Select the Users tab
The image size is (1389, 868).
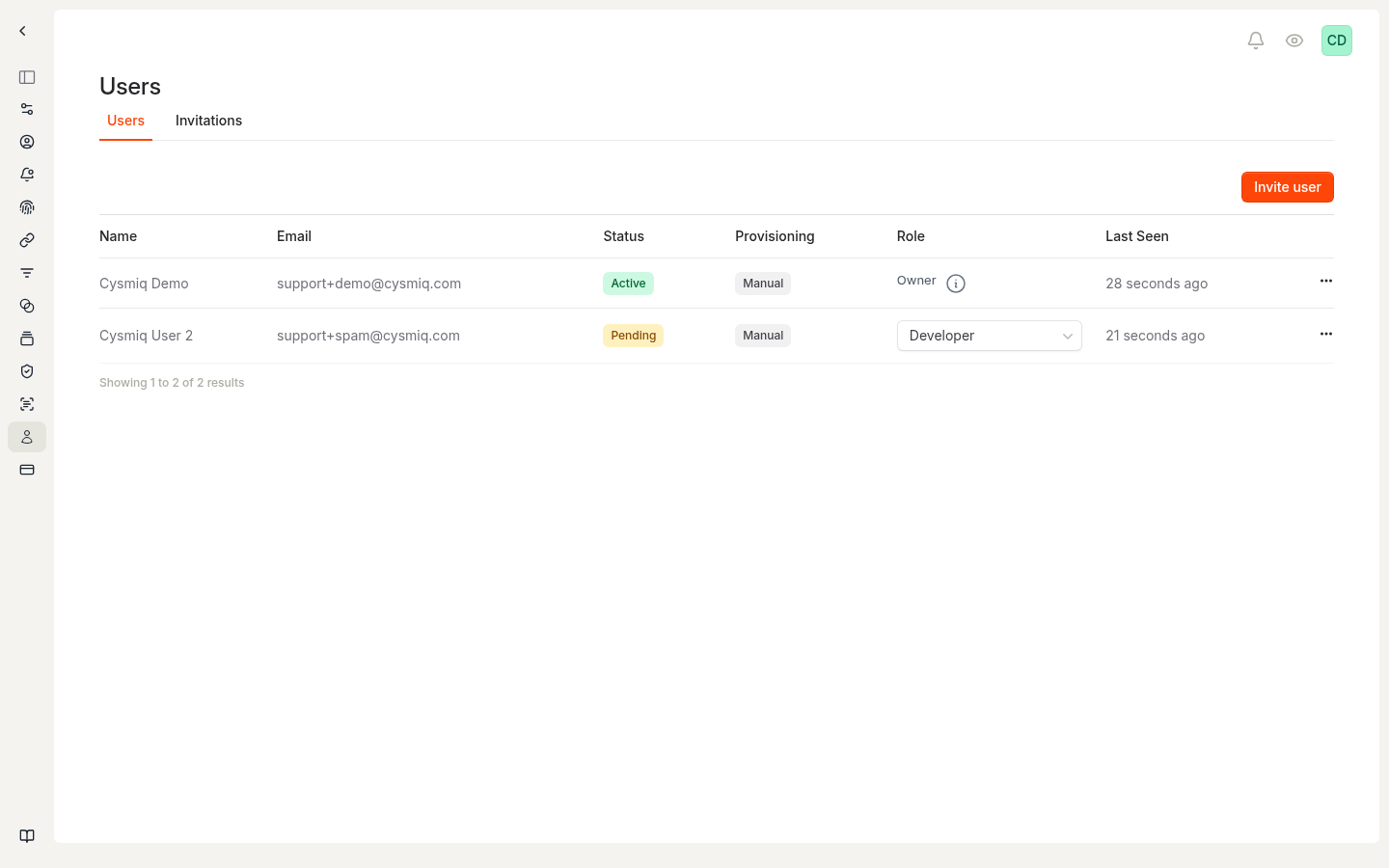[125, 121]
